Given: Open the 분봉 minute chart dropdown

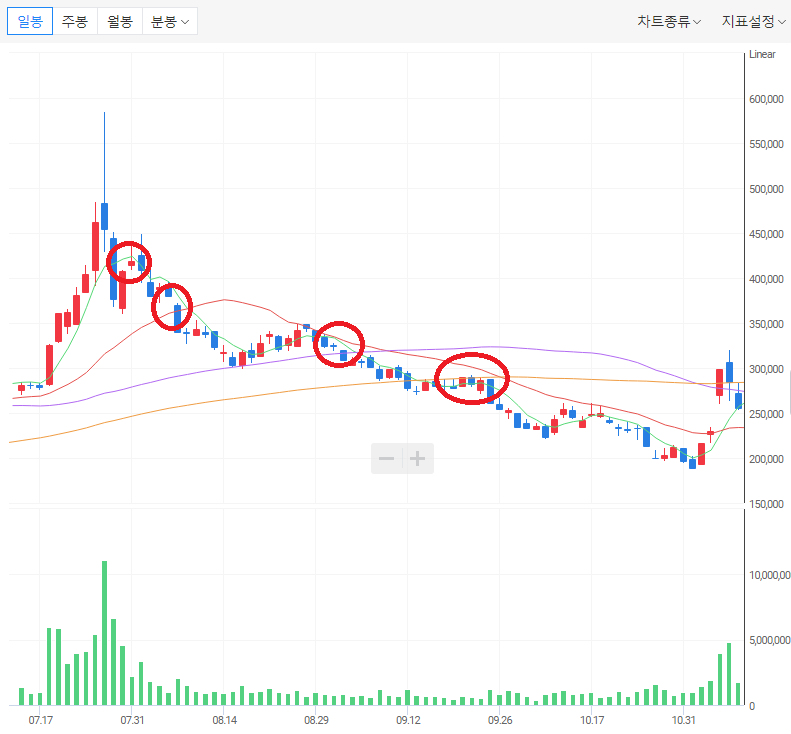Looking at the screenshot, I should [170, 21].
